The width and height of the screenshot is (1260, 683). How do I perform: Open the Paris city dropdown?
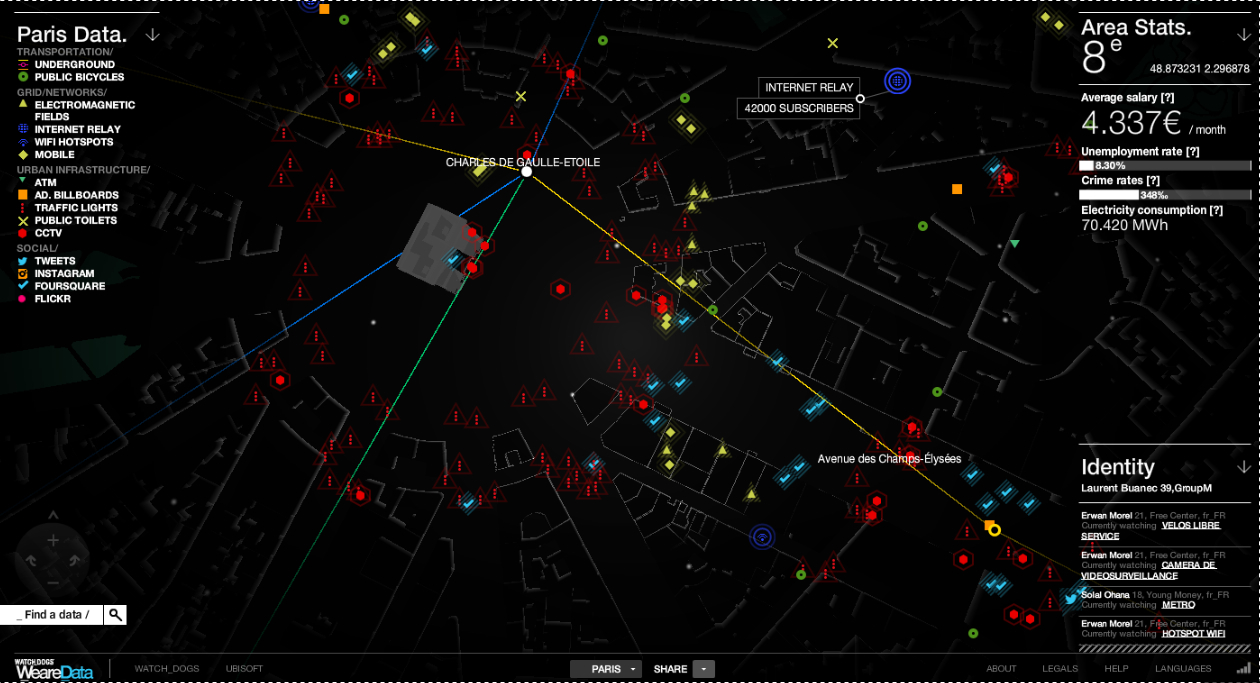pyautogui.click(x=605, y=669)
